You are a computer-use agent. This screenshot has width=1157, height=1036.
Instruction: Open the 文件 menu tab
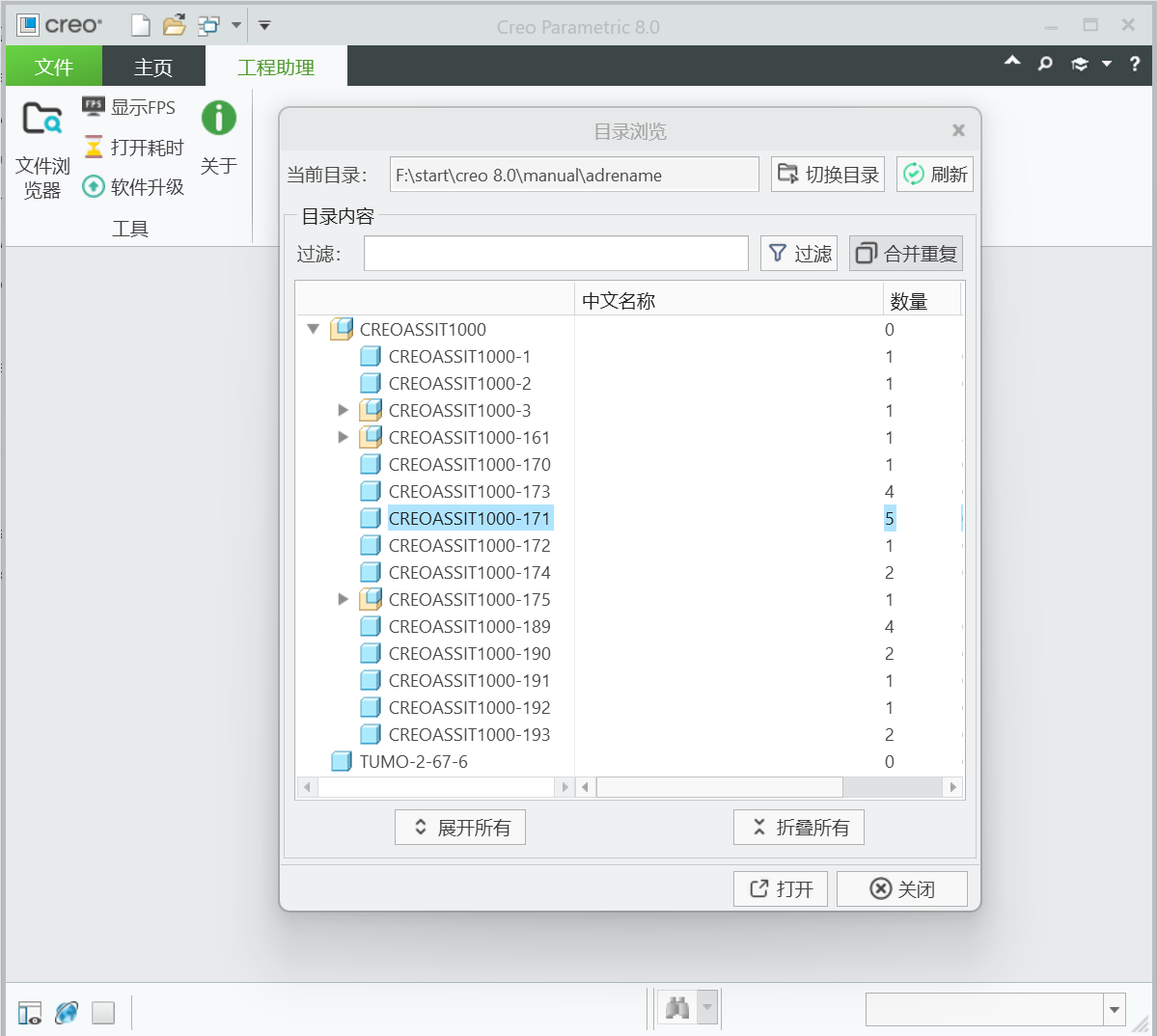[53, 68]
